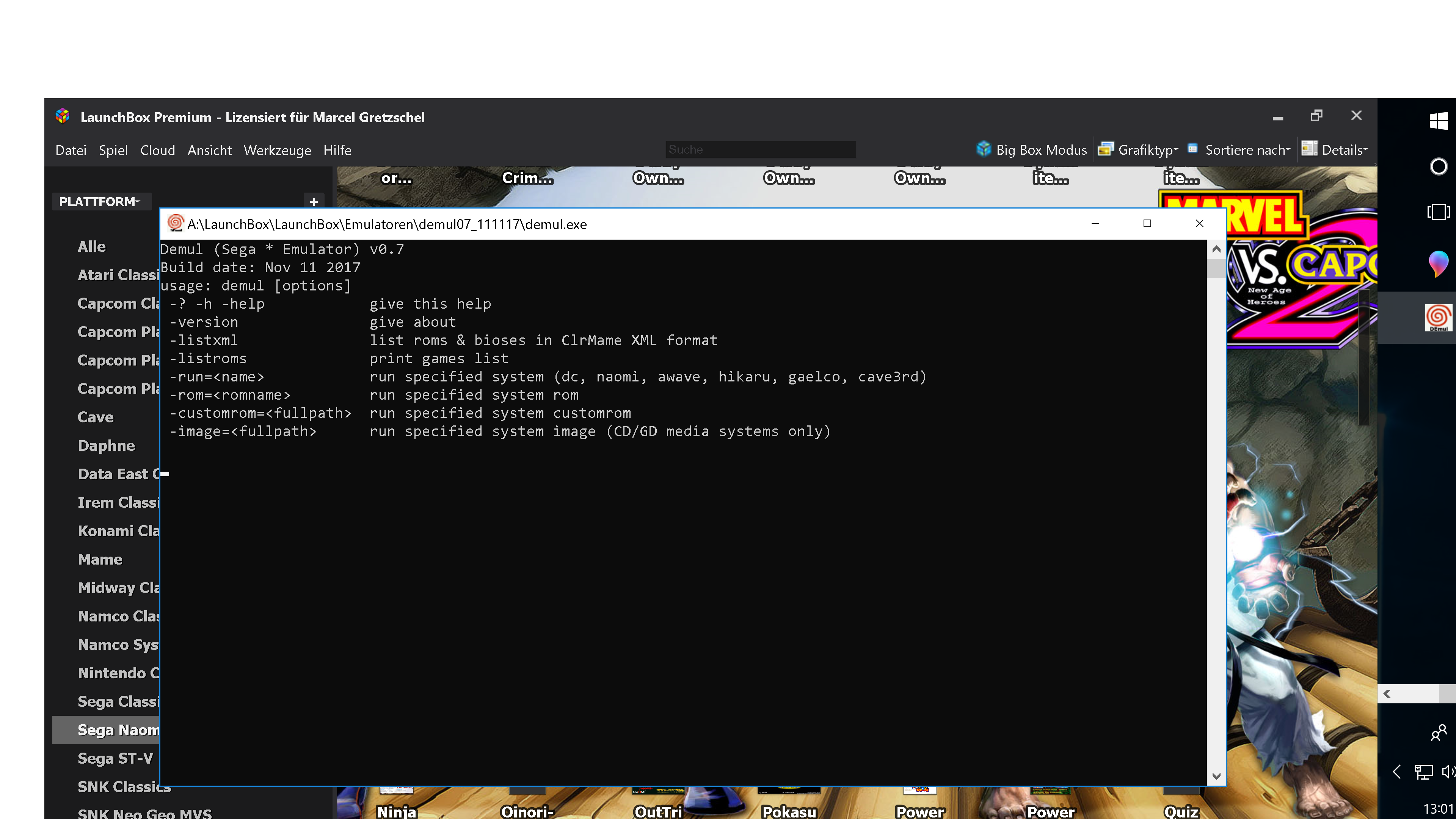Click the LaunchBox app logo icon
Viewport: 1456px width, 819px height.
click(63, 116)
